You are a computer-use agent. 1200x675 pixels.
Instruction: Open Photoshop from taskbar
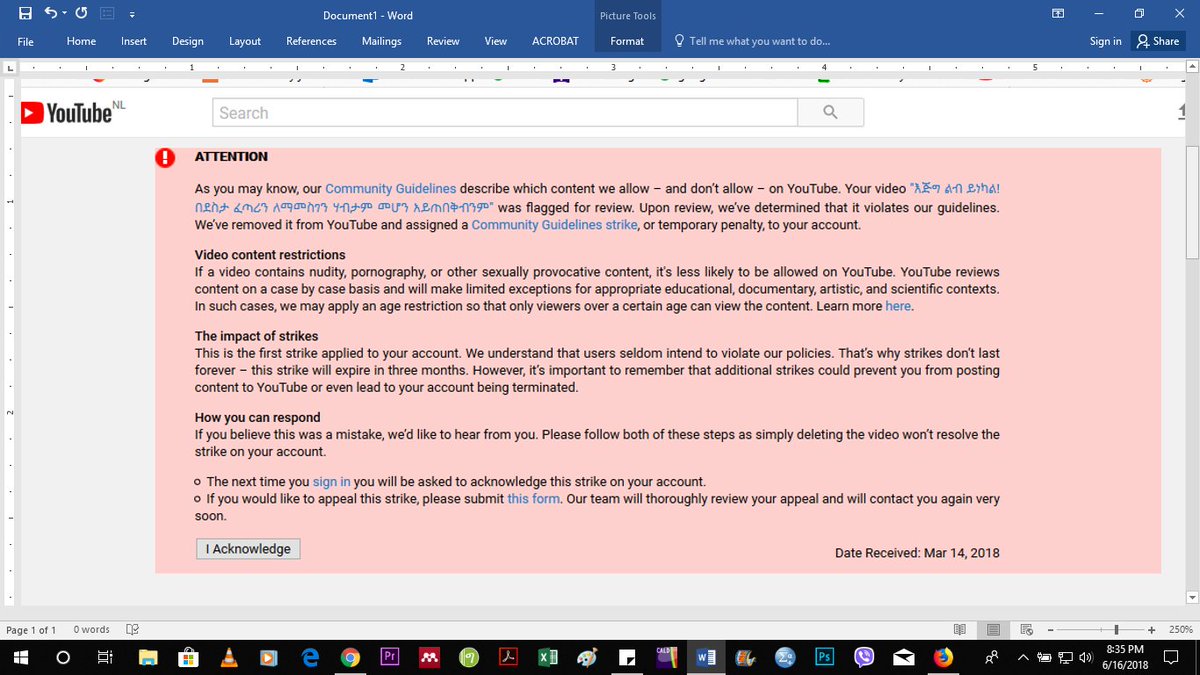coord(825,658)
